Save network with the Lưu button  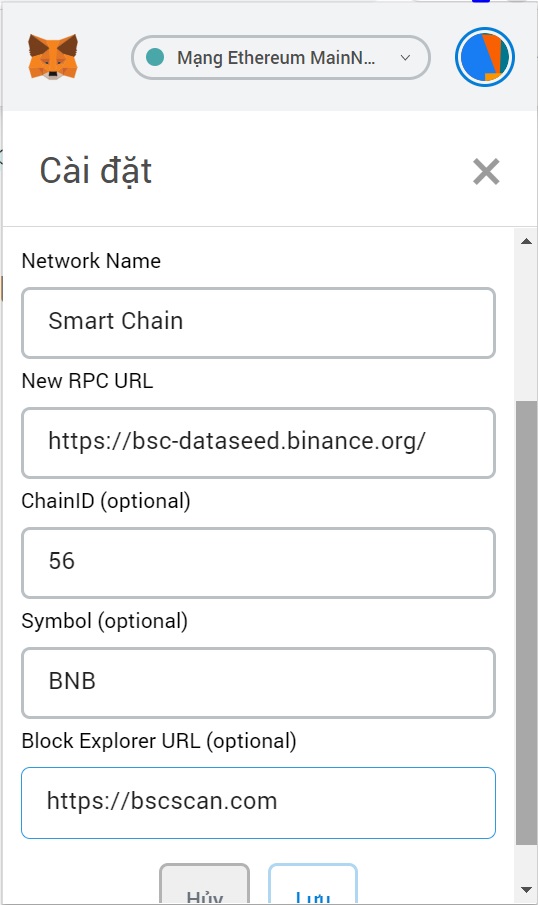[313, 884]
